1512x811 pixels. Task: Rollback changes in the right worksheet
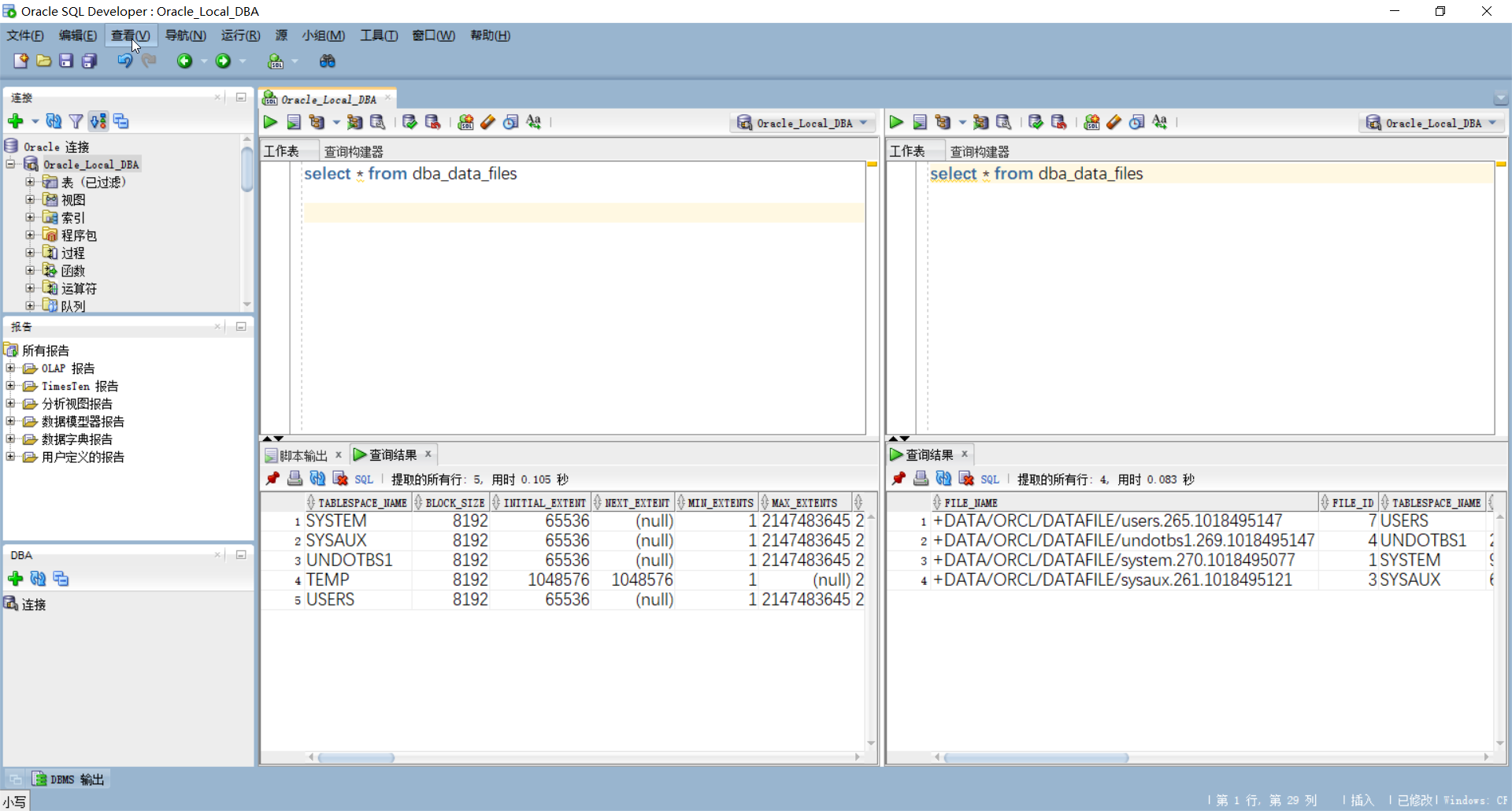[x=1058, y=122]
